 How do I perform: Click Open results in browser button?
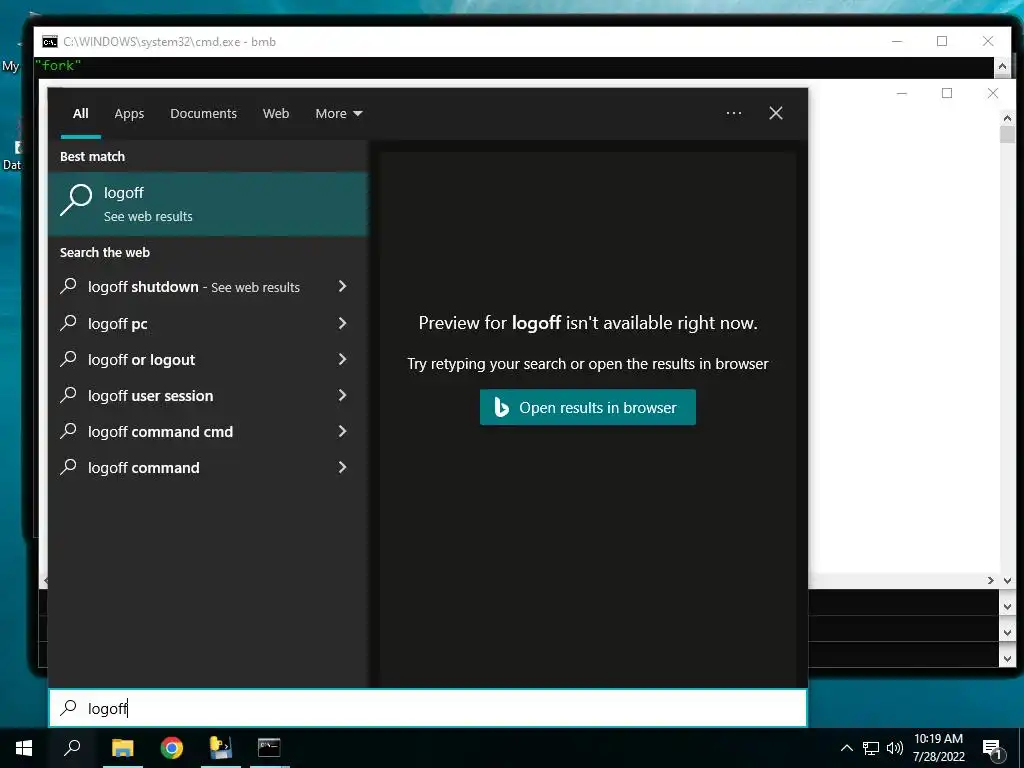pos(588,407)
